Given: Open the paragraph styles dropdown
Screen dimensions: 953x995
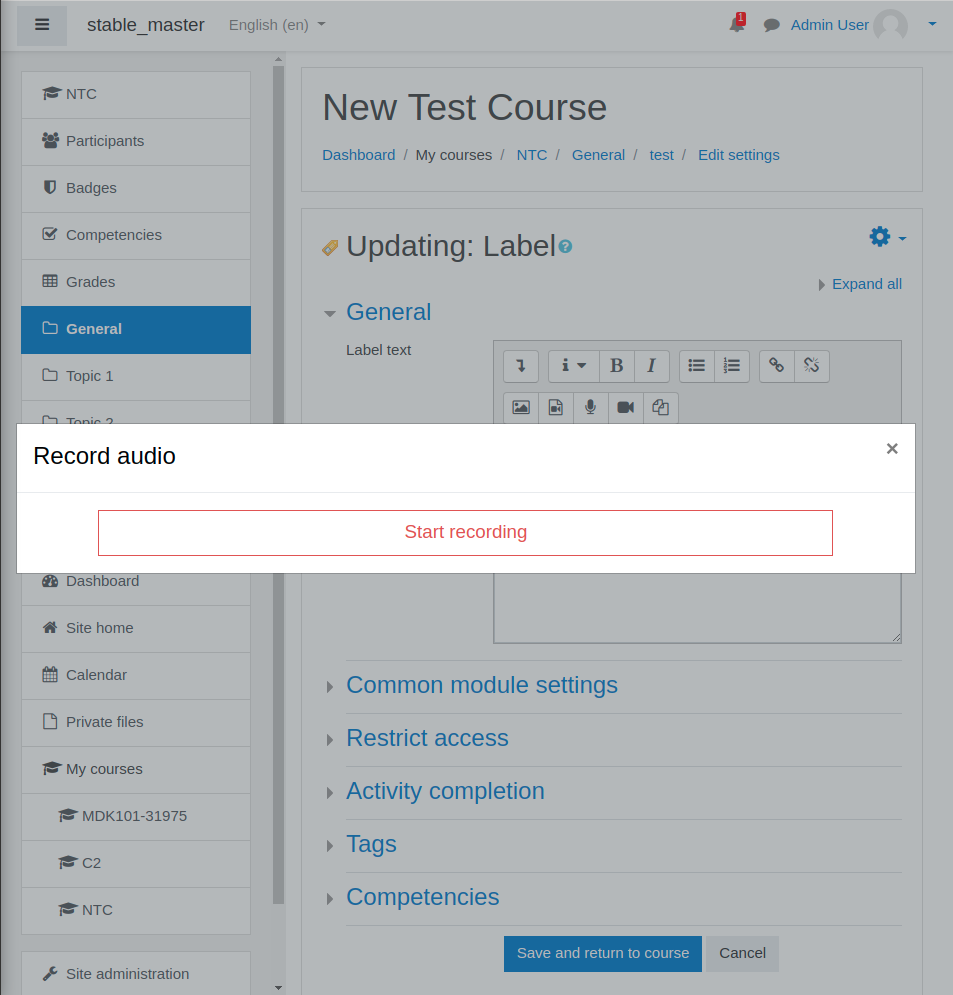Looking at the screenshot, I should pos(574,366).
